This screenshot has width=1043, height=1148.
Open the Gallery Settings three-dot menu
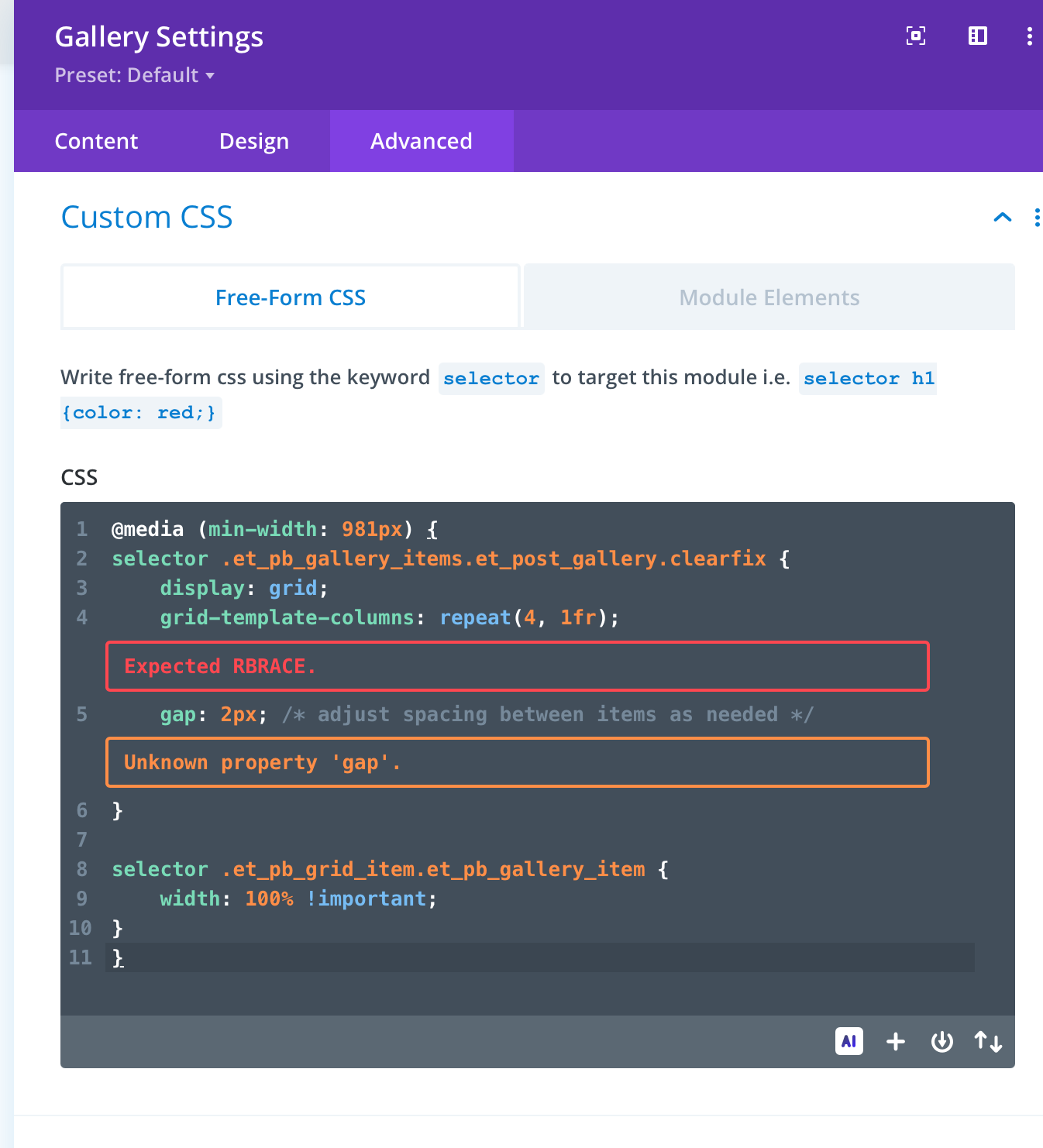(x=1029, y=36)
